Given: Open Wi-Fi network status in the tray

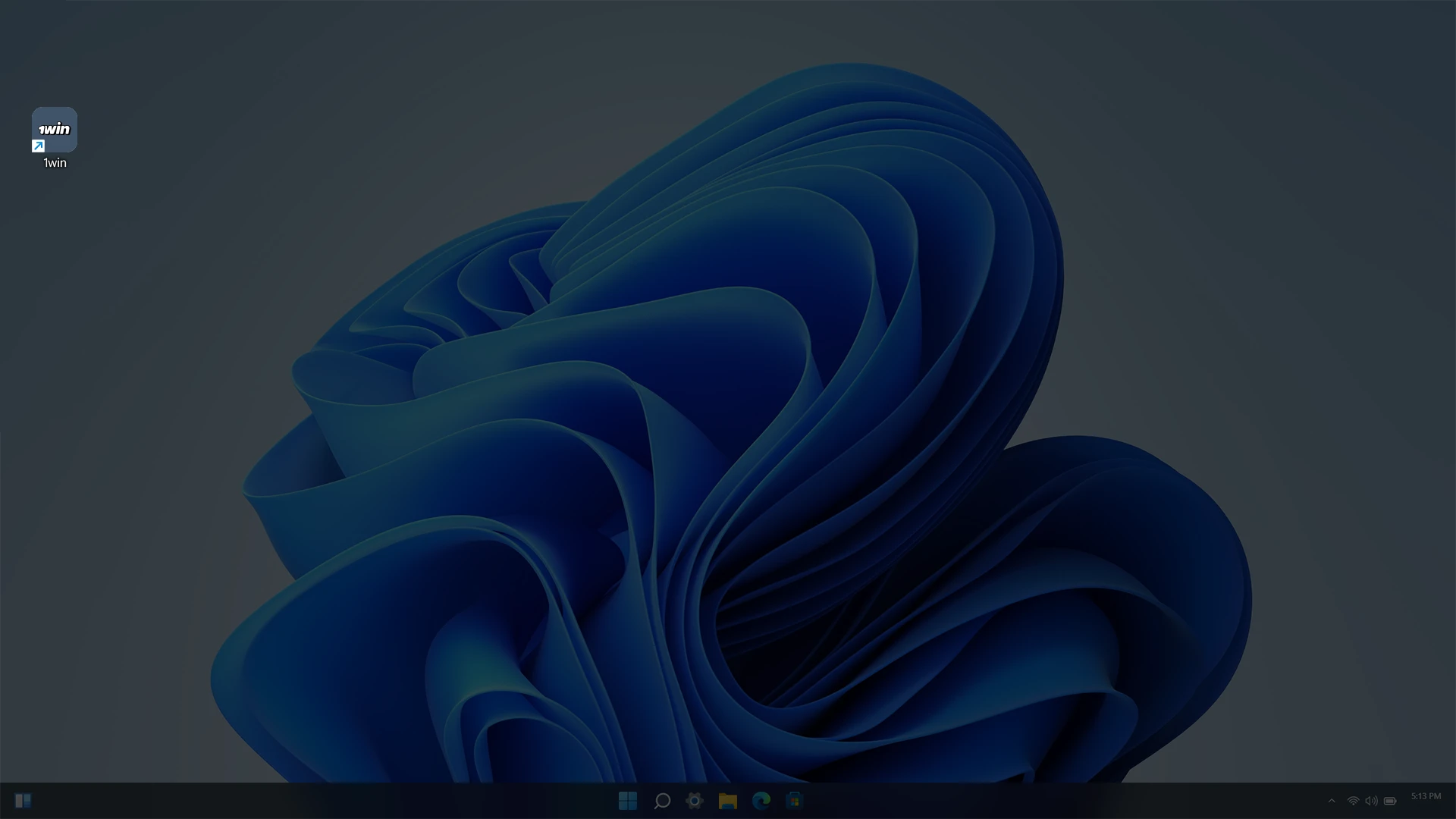Looking at the screenshot, I should [x=1353, y=801].
